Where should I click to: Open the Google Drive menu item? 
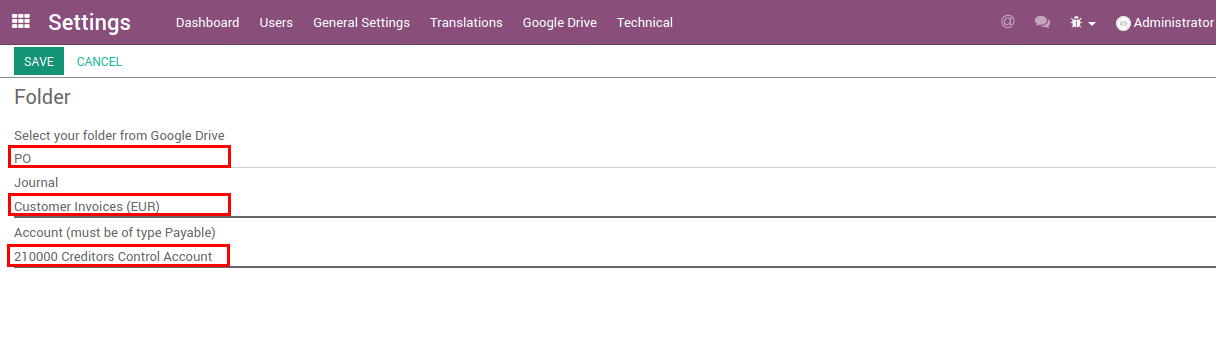pyautogui.click(x=559, y=22)
